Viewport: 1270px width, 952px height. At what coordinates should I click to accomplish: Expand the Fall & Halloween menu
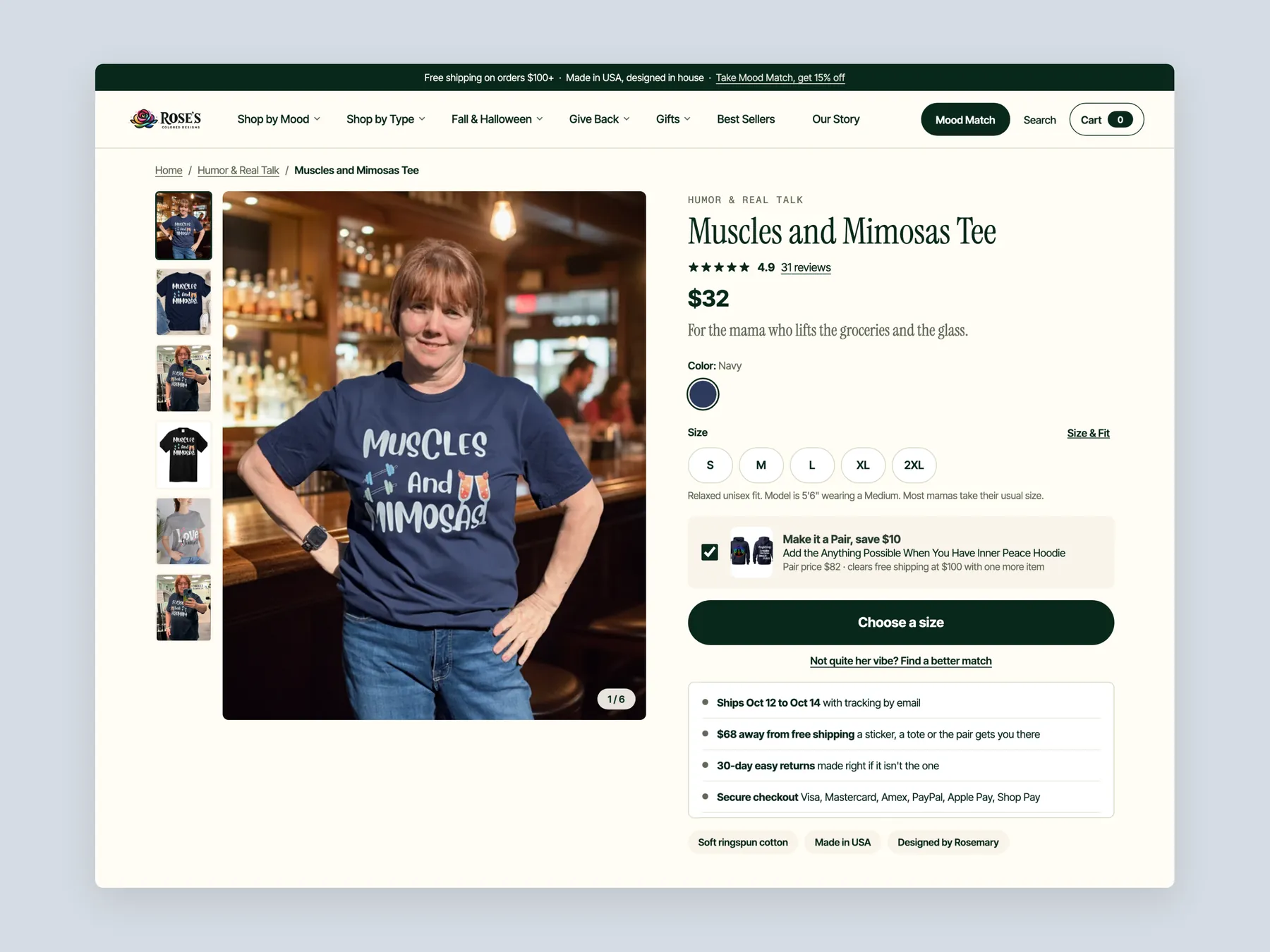pos(497,119)
